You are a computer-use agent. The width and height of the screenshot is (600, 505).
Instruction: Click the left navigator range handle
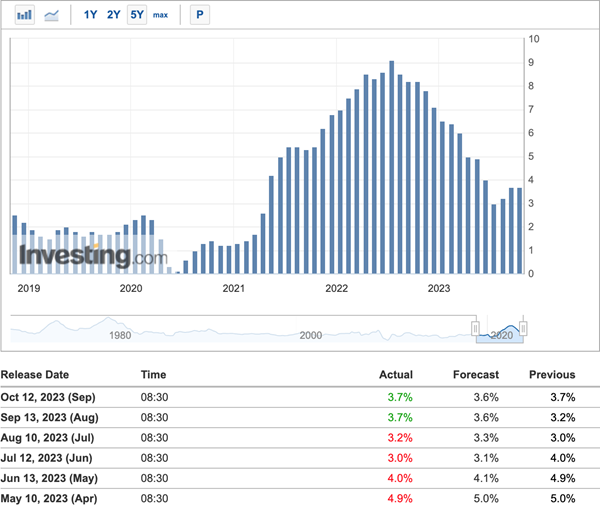477,328
